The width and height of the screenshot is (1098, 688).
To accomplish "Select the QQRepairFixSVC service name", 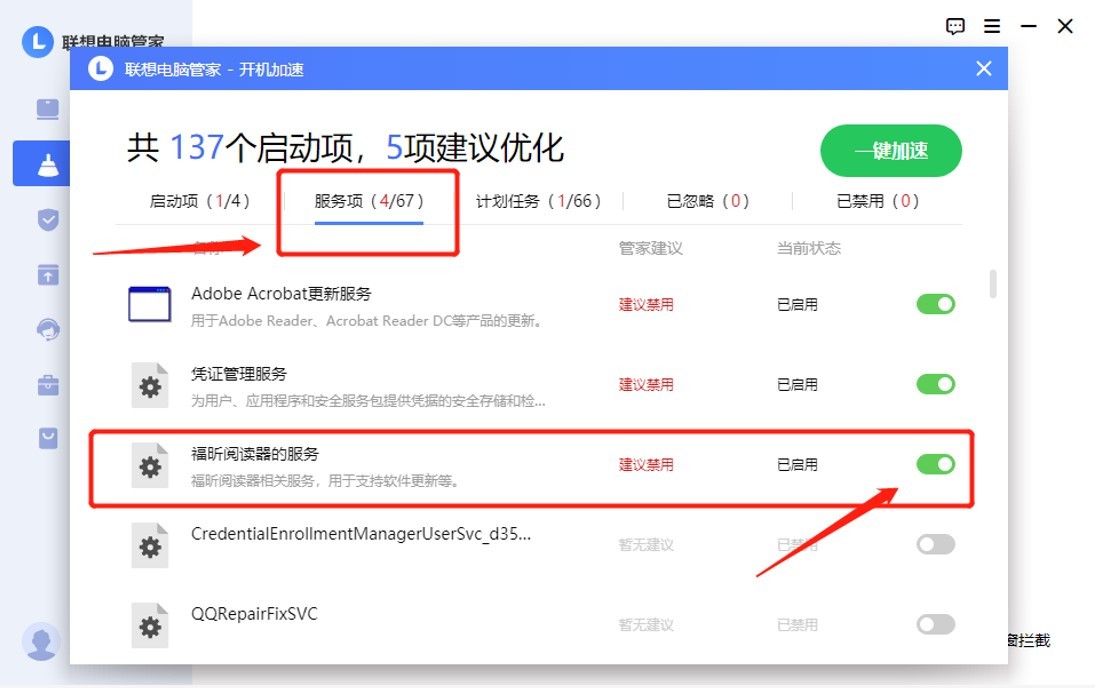I will click(254, 614).
